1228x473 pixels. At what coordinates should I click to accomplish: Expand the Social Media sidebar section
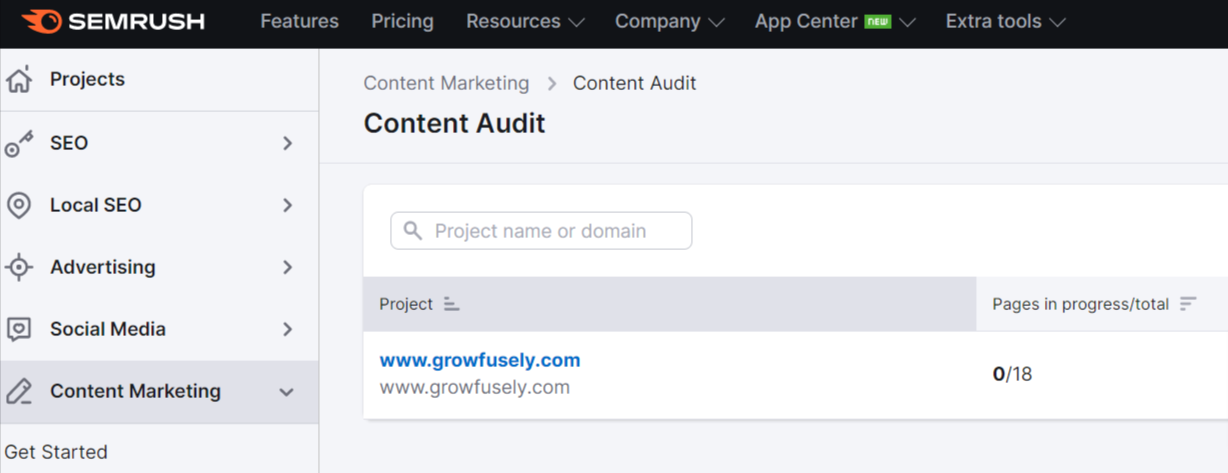coord(287,329)
